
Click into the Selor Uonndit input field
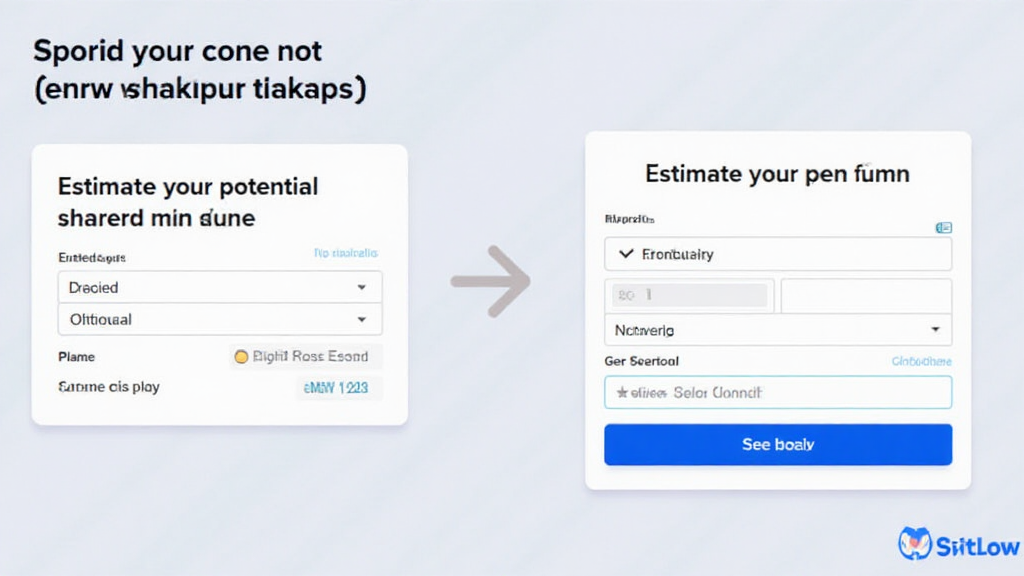click(x=778, y=393)
